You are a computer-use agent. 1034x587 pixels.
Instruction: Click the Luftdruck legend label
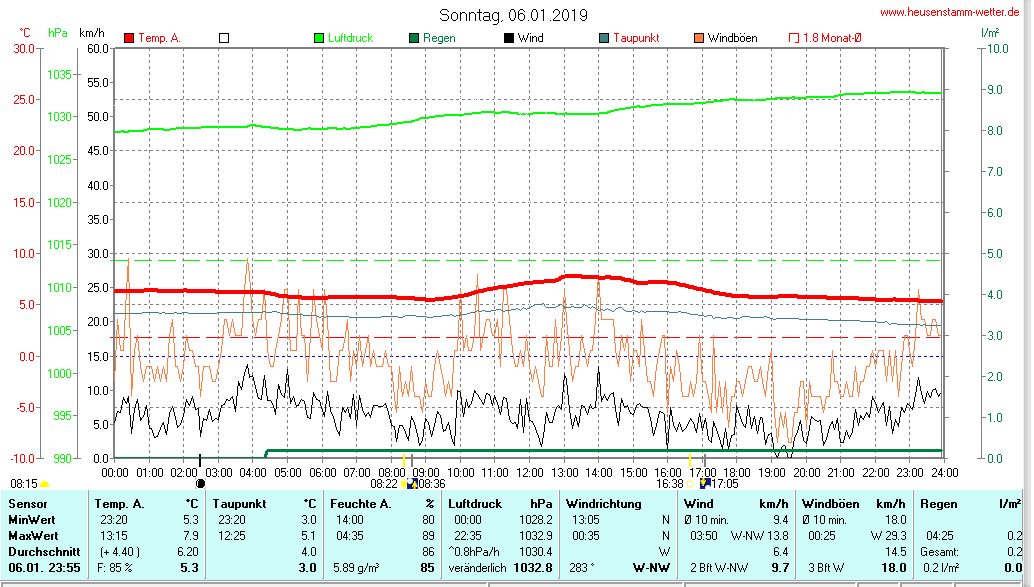click(350, 38)
